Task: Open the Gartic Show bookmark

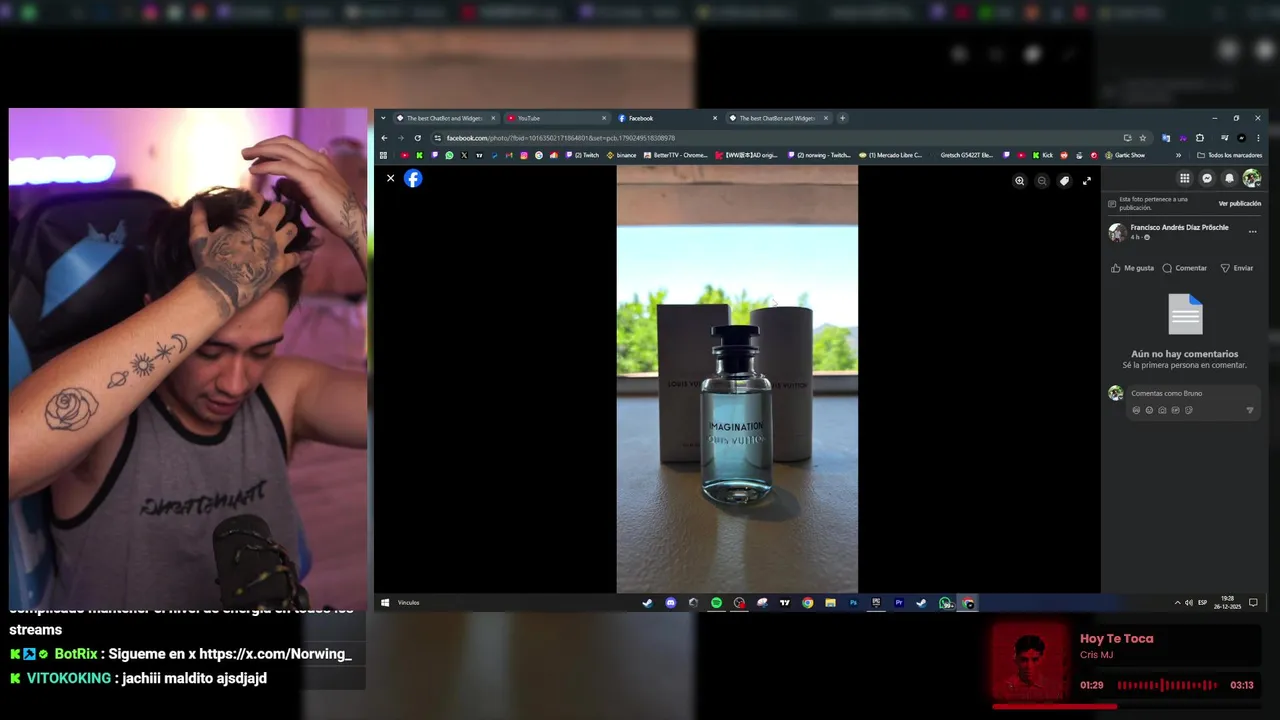Action: 1125,155
